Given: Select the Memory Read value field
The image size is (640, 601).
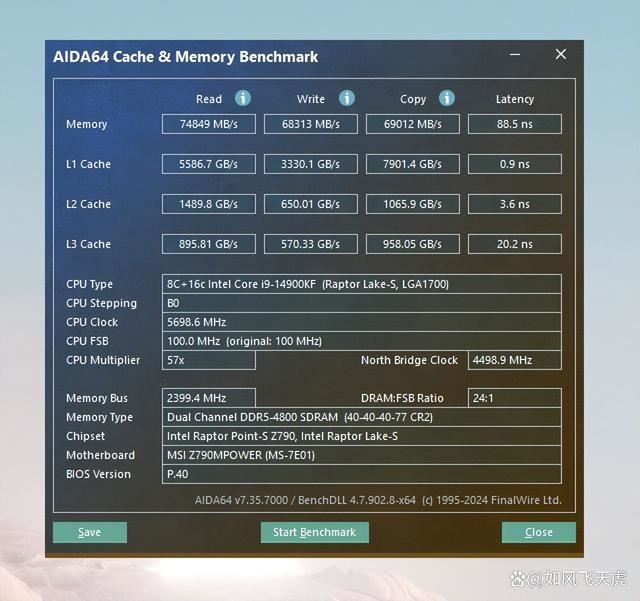Looking at the screenshot, I should [209, 124].
